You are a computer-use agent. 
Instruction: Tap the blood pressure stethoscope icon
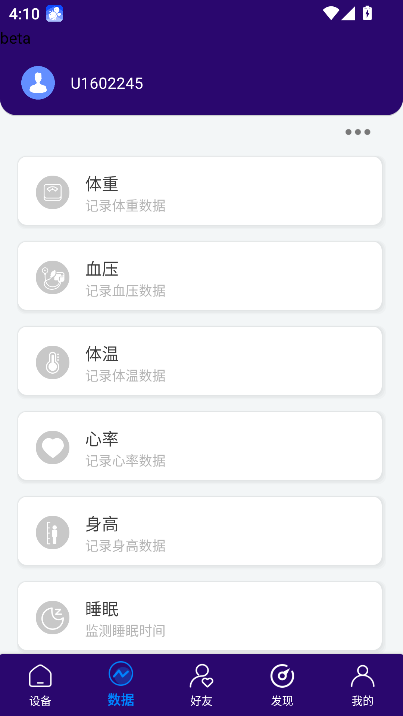coord(52,277)
